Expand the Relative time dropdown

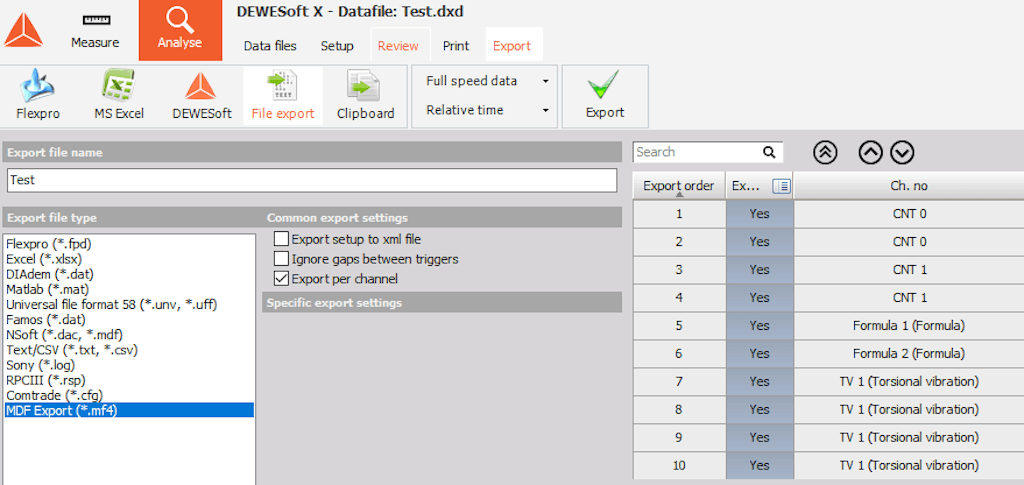pos(486,110)
